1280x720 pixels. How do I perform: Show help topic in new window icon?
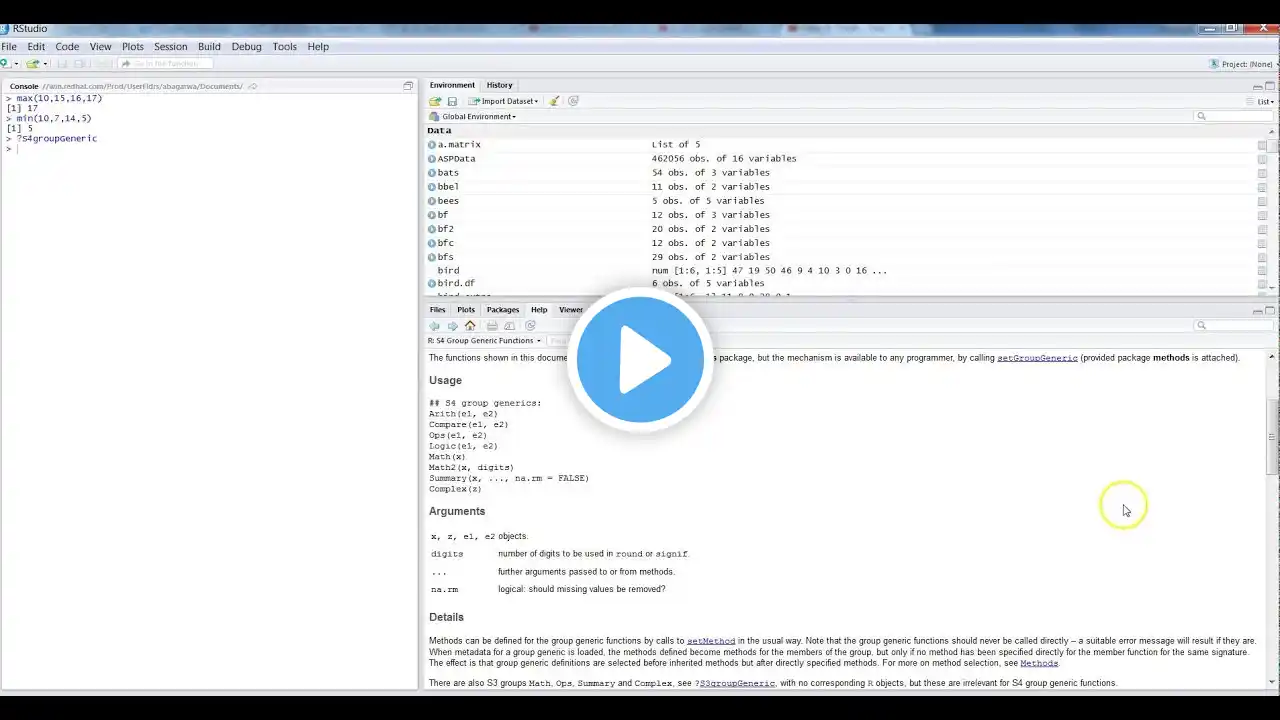[x=509, y=326]
